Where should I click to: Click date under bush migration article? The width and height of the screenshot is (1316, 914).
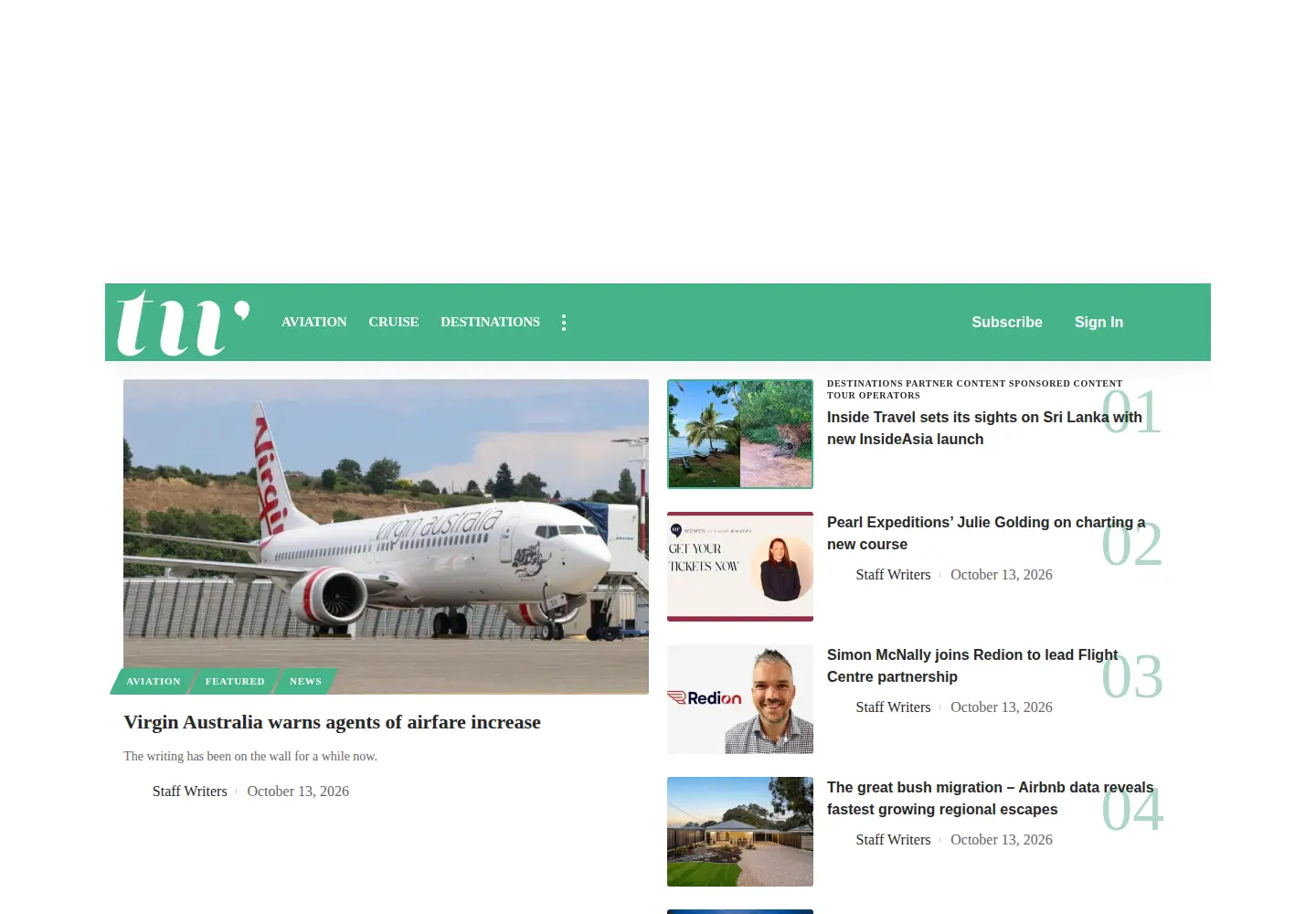click(x=1002, y=840)
